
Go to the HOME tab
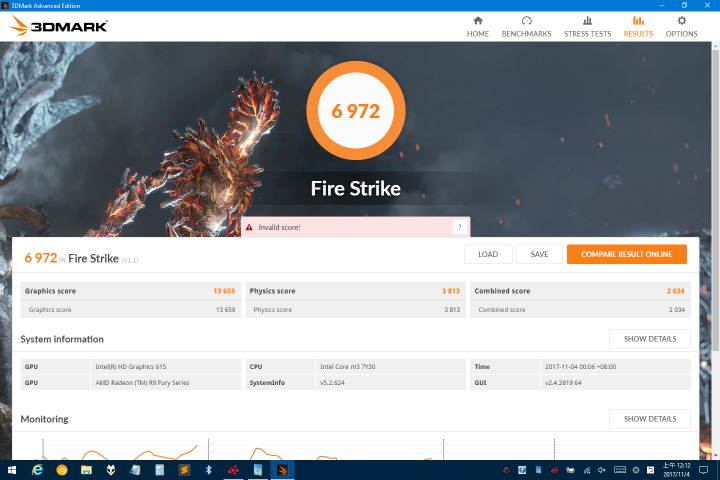coord(478,27)
